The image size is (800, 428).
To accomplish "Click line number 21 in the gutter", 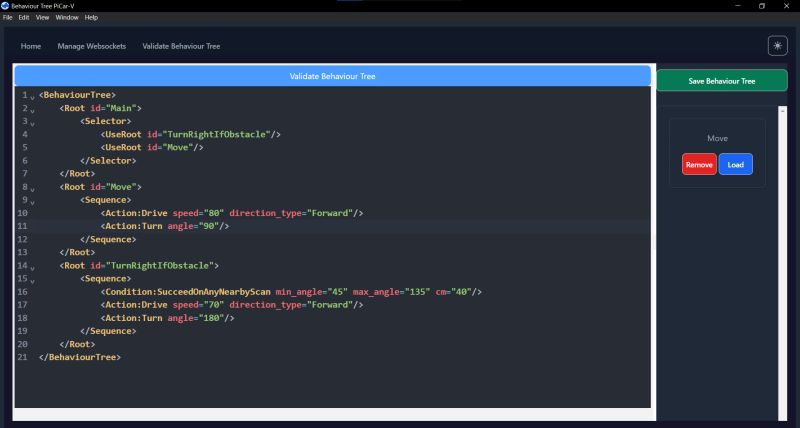I will point(22,357).
